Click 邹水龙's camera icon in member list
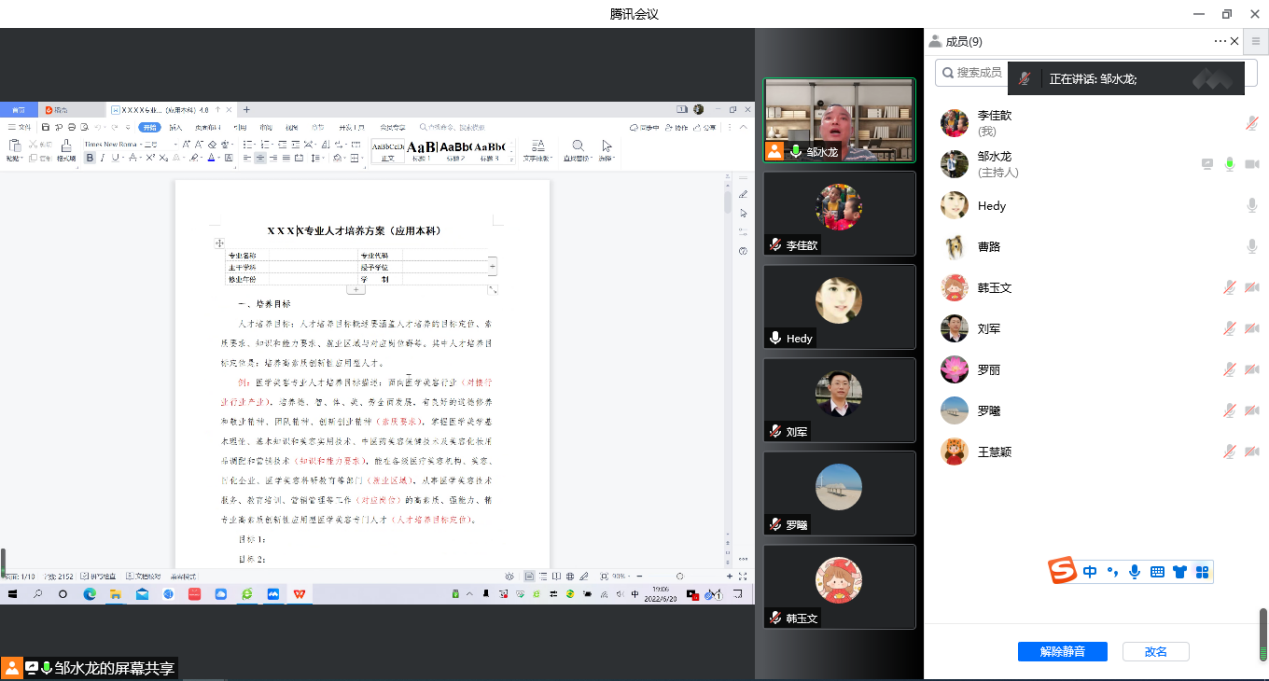 [1251, 164]
